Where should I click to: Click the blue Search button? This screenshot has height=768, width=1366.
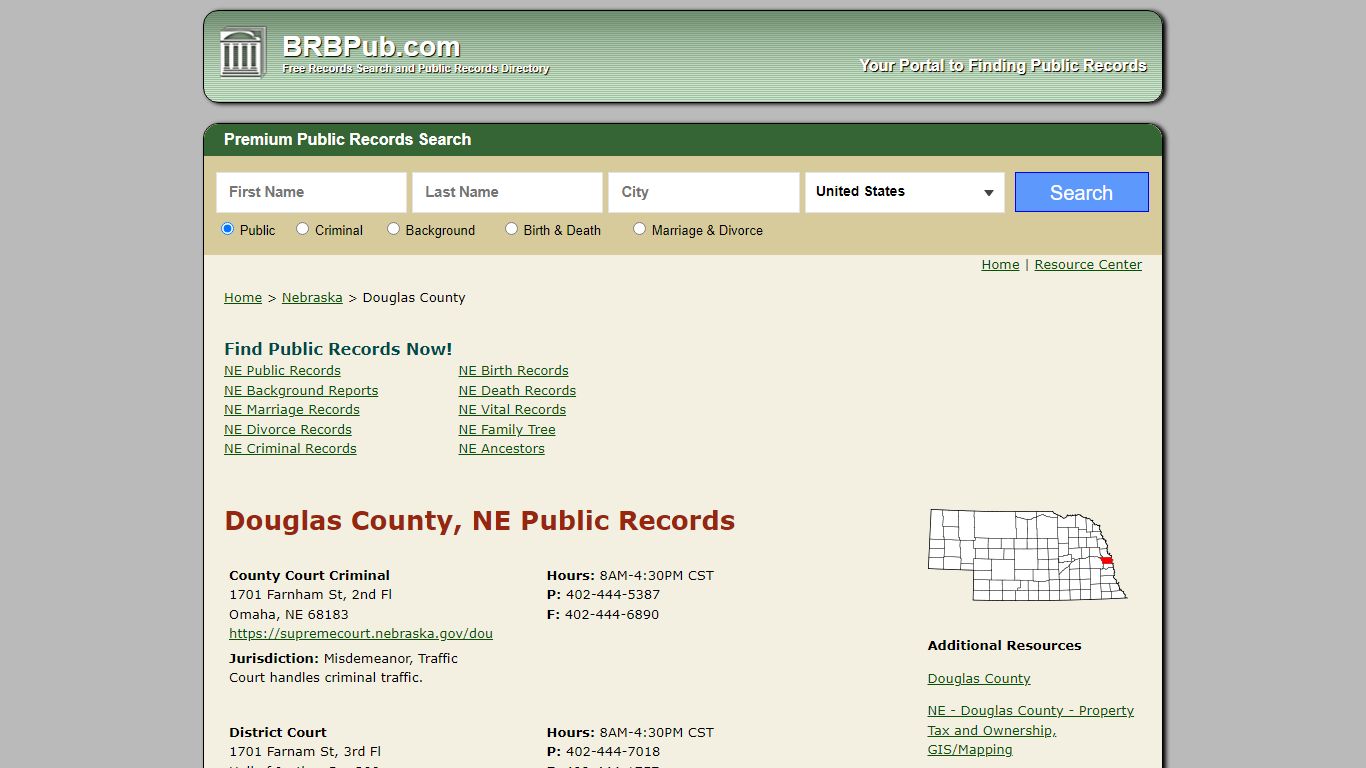1081,192
